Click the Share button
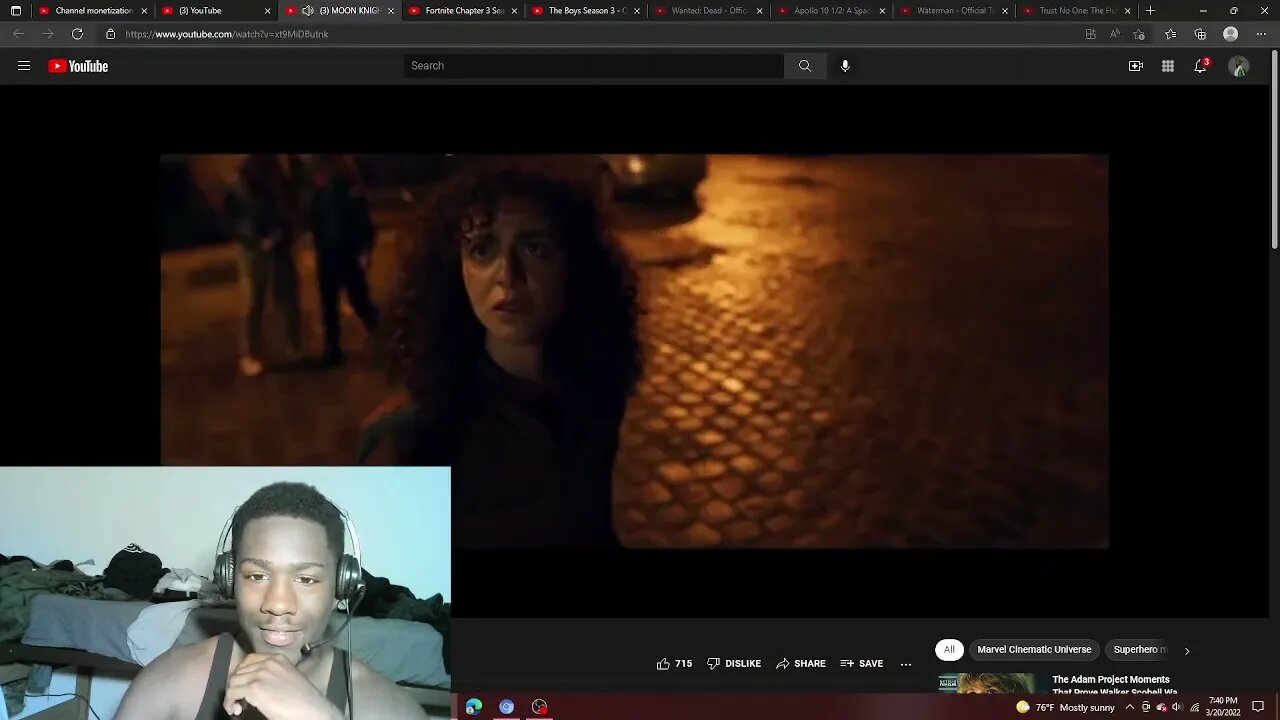 pos(801,664)
